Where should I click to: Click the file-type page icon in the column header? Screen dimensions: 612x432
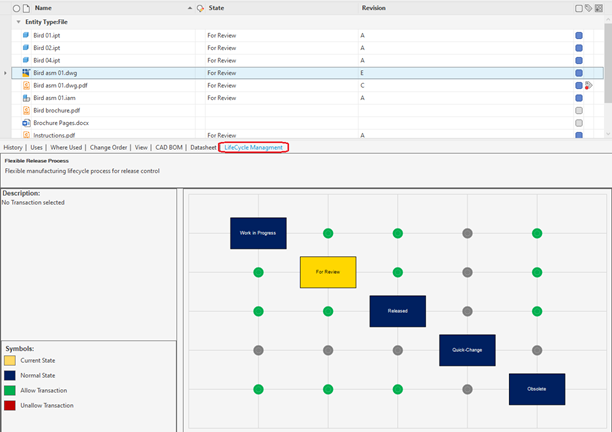tap(26, 8)
